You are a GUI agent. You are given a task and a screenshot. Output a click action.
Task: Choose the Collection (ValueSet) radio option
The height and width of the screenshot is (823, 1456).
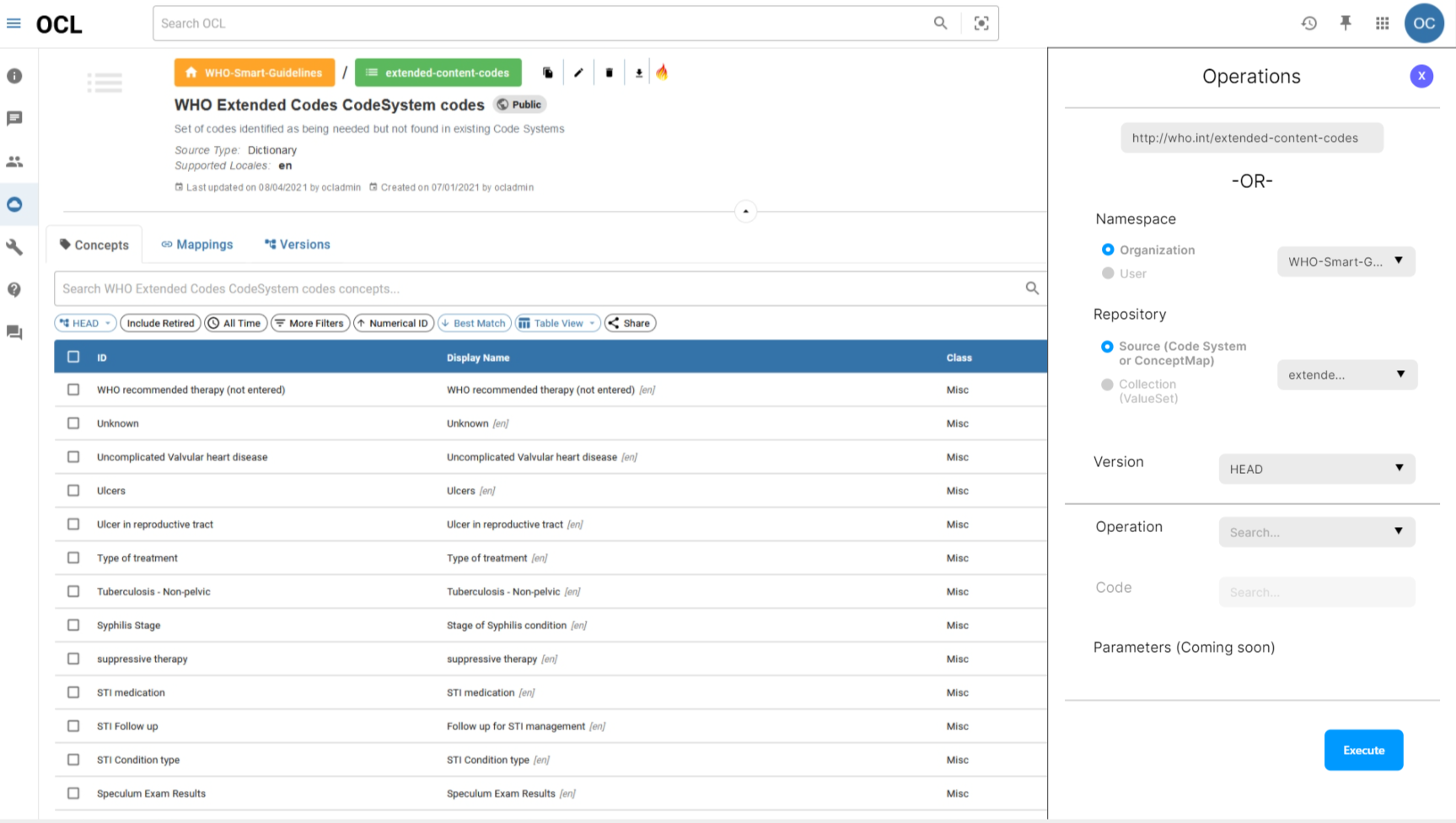coord(1108,385)
